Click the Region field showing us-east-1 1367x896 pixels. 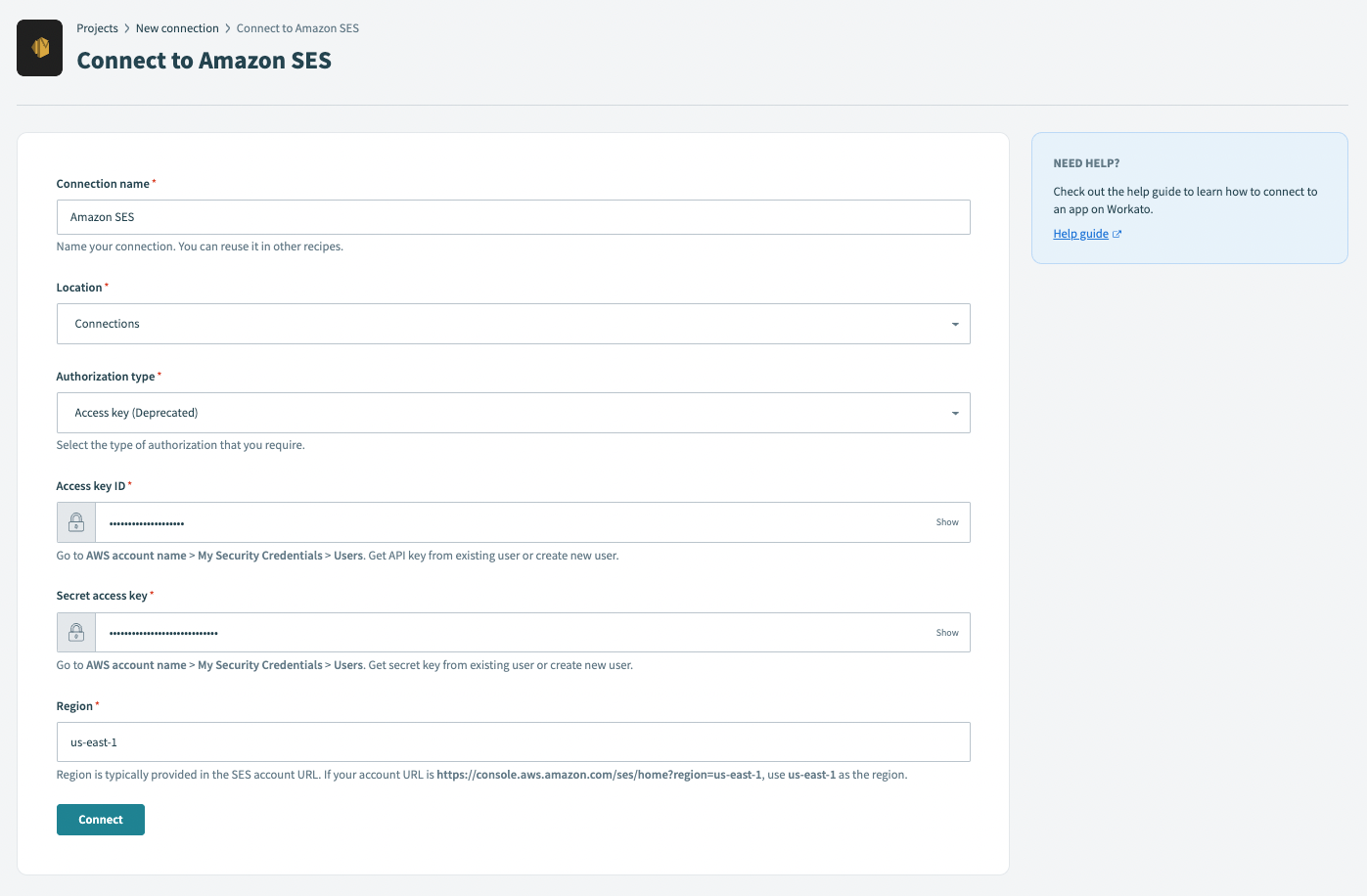pyautogui.click(x=513, y=741)
